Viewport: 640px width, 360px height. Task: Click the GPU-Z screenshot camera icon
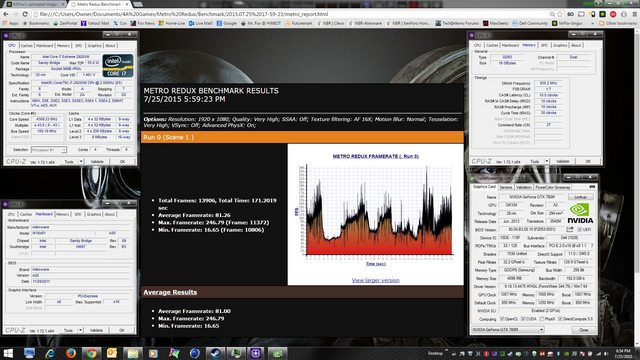592,187
